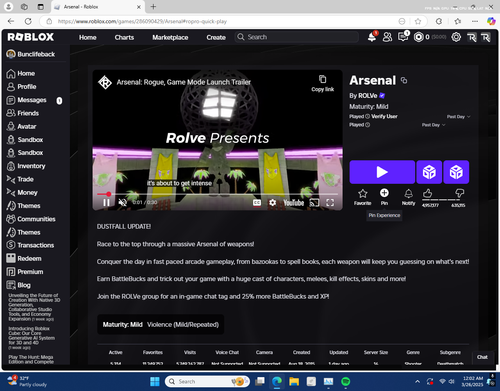The width and height of the screenshot is (500, 391).
Task: Click the YouTube logo in the player
Action: (293, 203)
